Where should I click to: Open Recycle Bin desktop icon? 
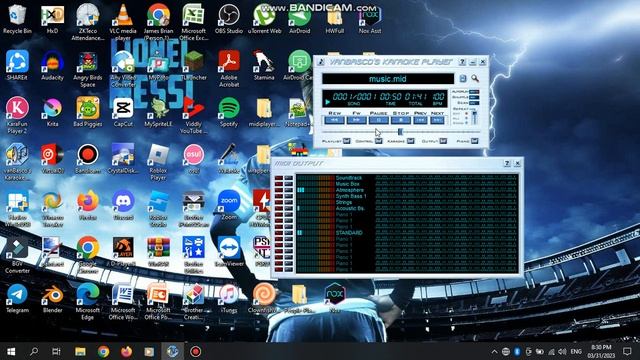pos(17,19)
